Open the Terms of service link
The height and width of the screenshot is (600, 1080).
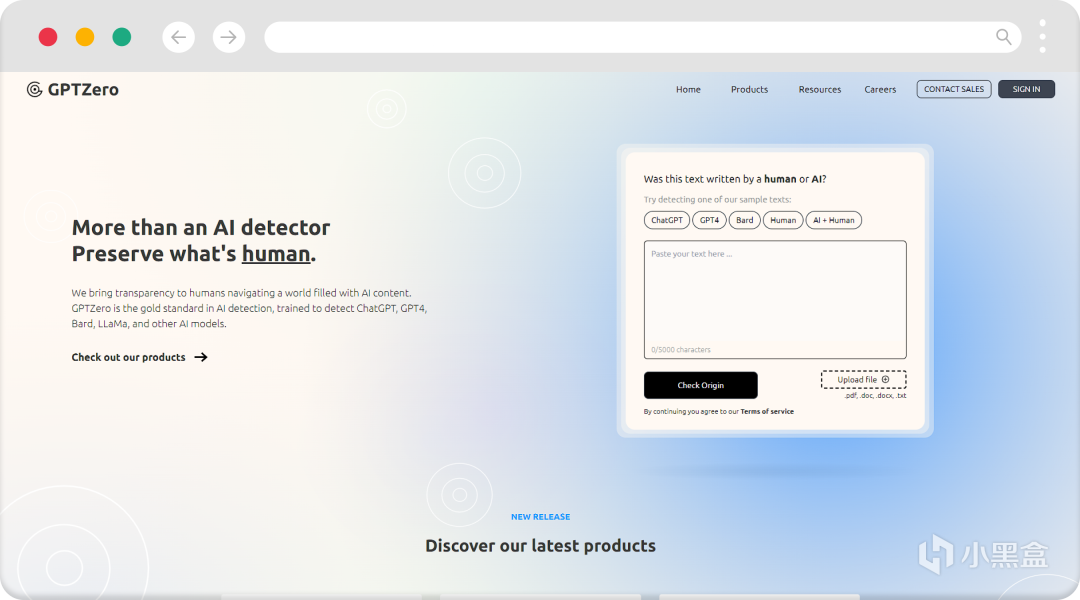[x=767, y=411]
